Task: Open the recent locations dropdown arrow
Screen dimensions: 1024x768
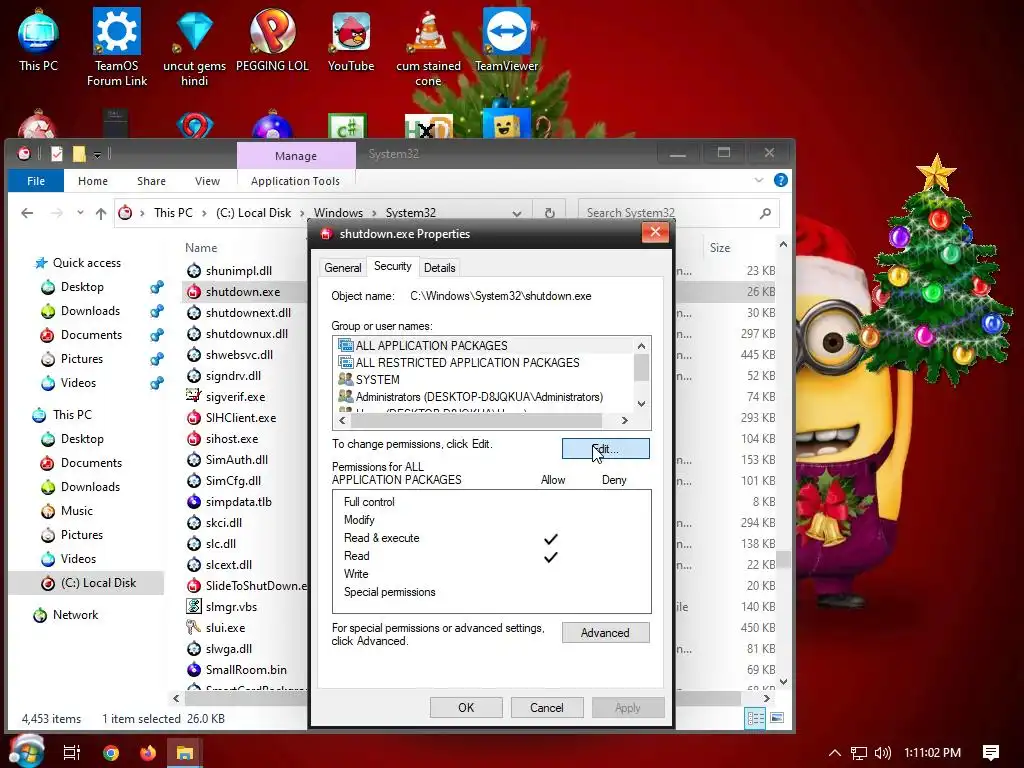Action: (80, 213)
